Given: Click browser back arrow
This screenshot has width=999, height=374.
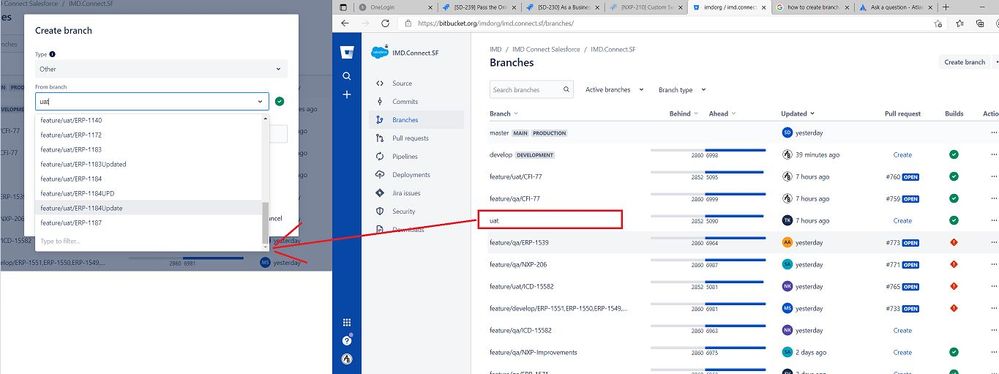Looking at the screenshot, I should coord(345,23).
